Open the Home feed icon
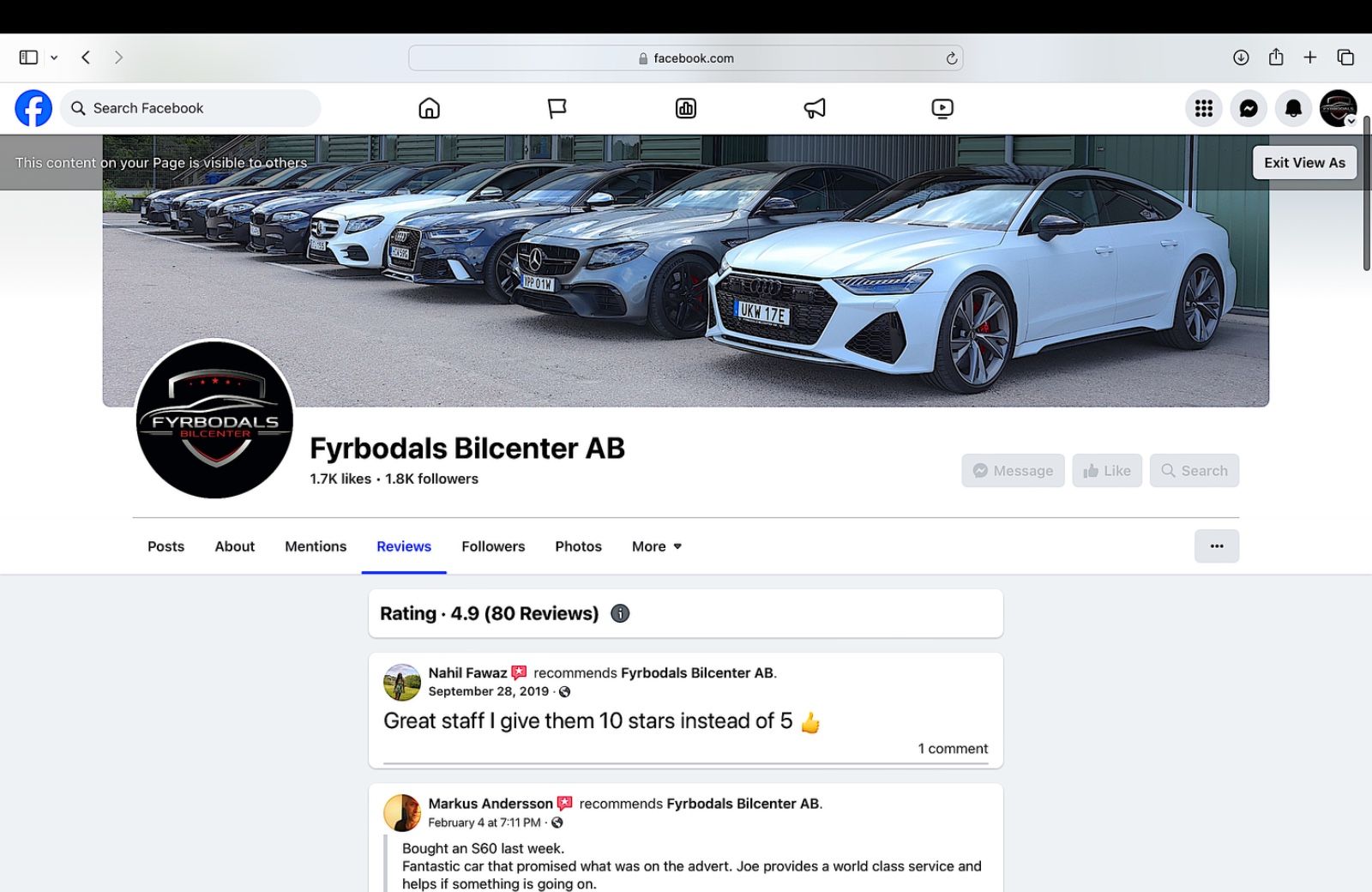The height and width of the screenshot is (892, 1372). tap(429, 108)
